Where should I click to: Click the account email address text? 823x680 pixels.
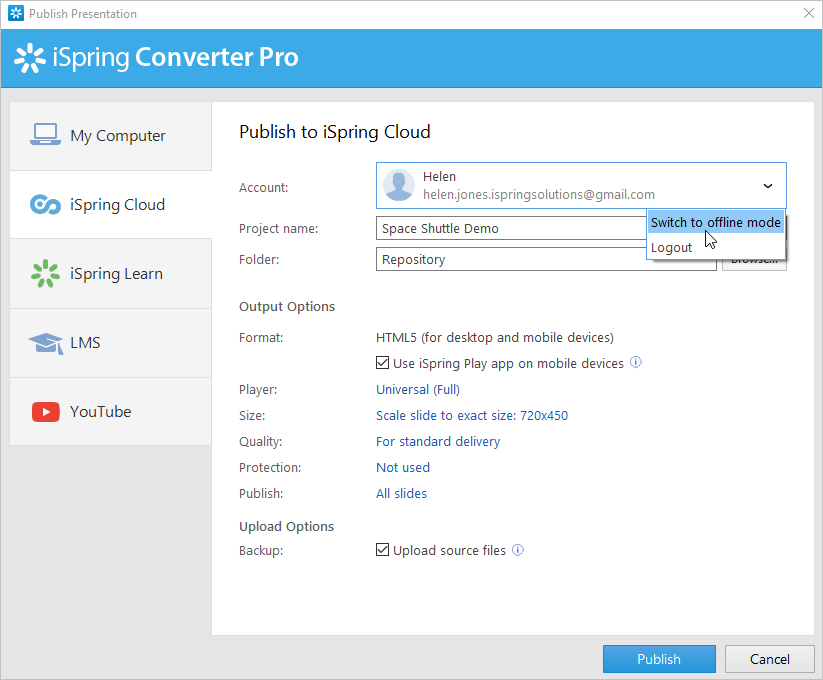539,195
